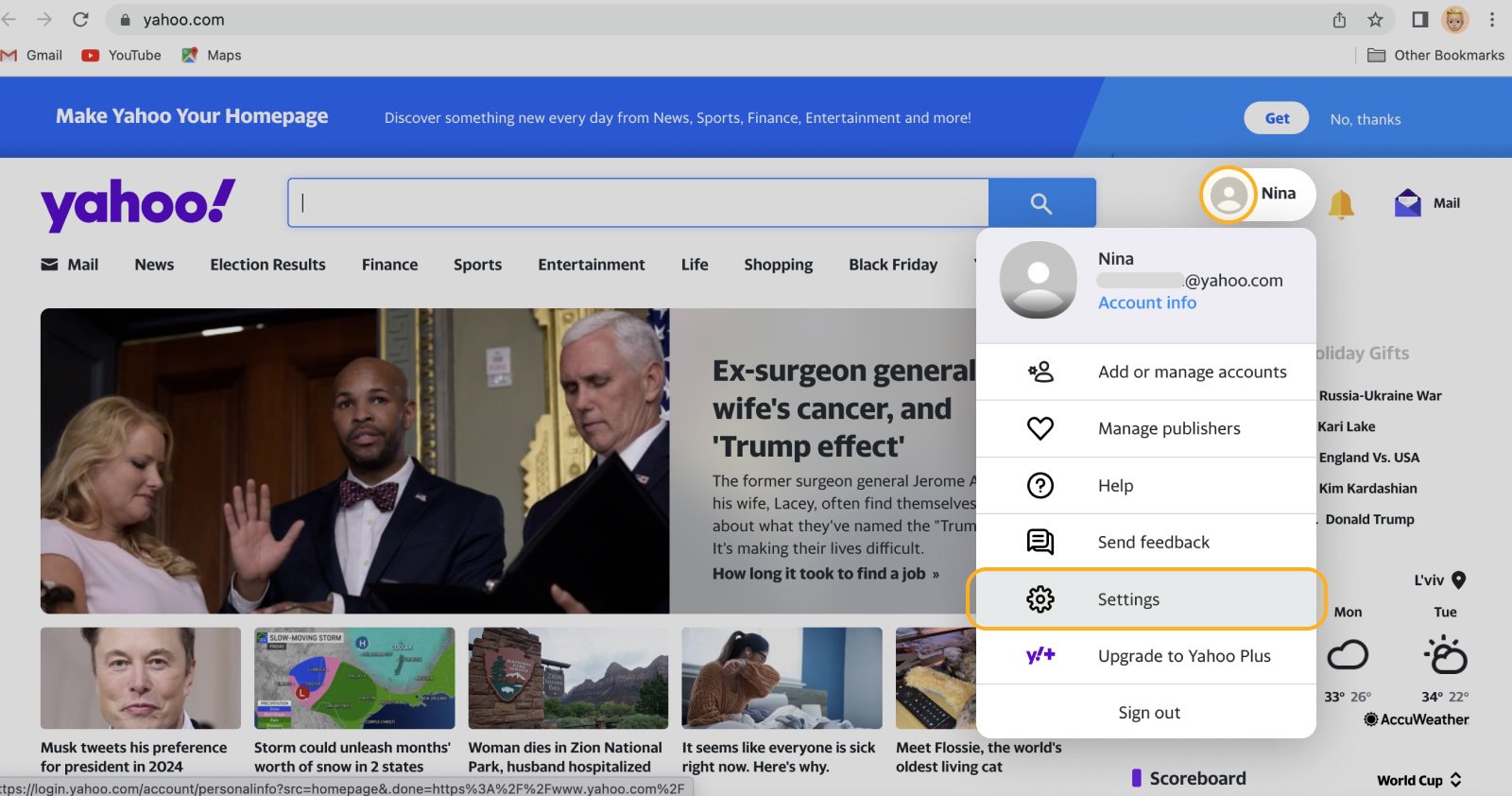Select Upgrade to Yahoo Plus

(1146, 655)
